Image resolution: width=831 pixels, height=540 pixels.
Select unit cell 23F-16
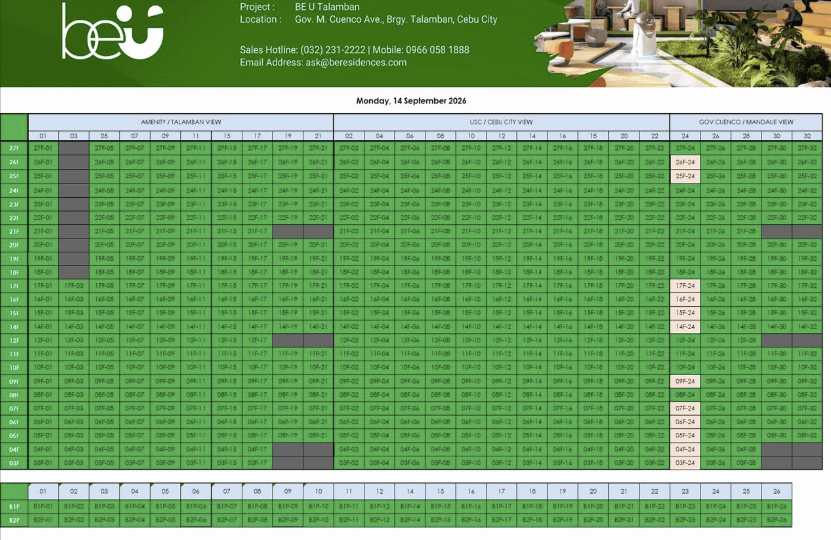pos(563,203)
